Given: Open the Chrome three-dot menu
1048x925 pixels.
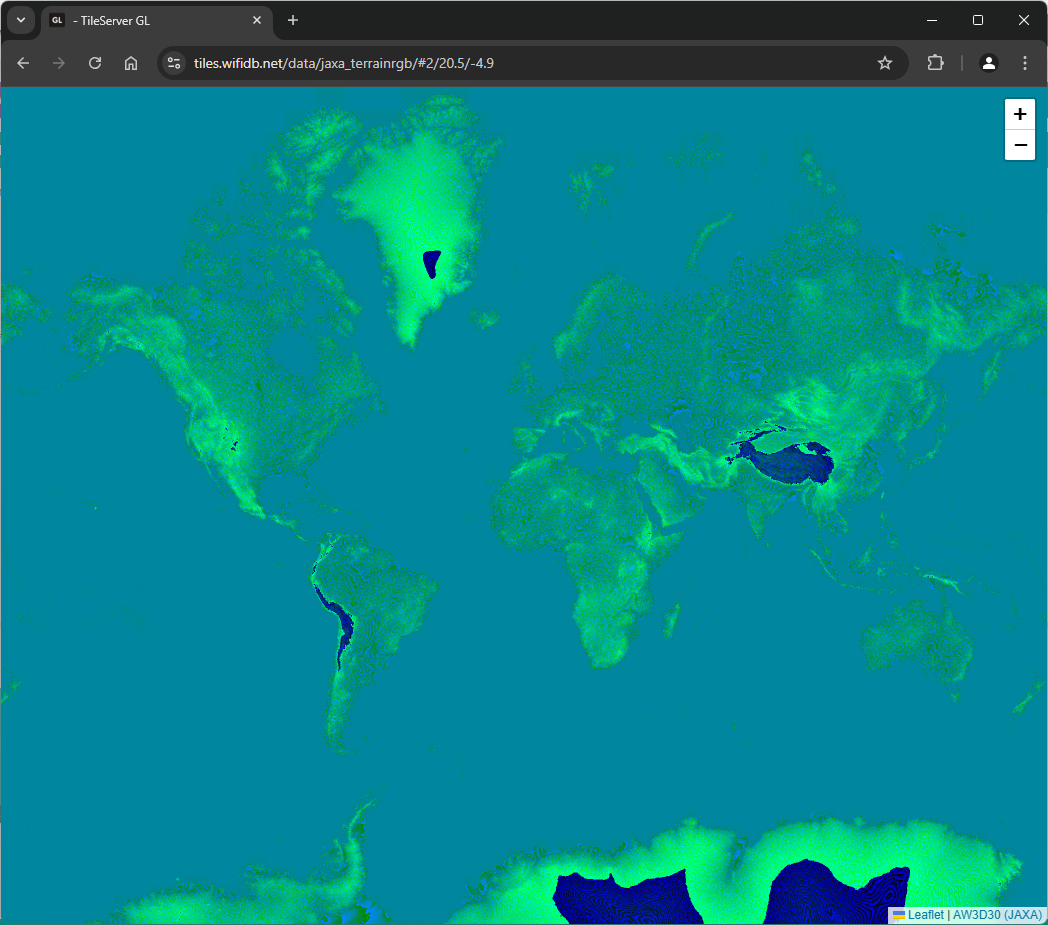Looking at the screenshot, I should (x=1025, y=63).
